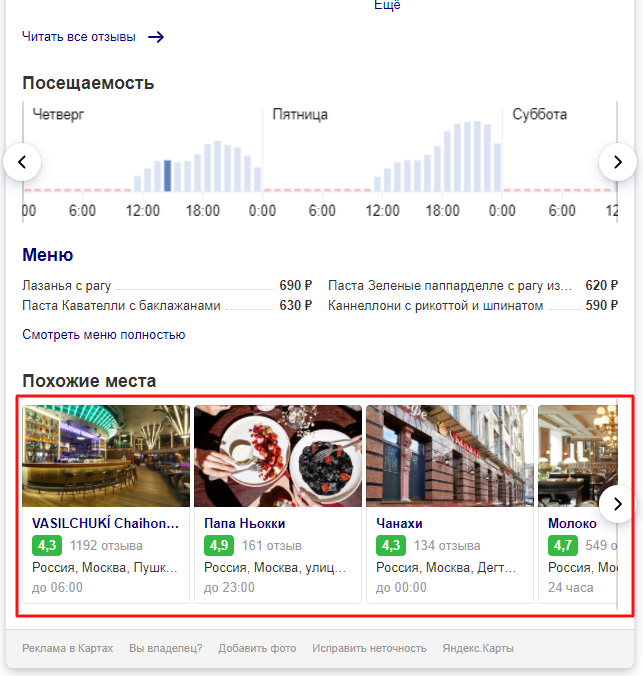Screen dimensions: 643x676
Task: Open VASILCHUKÍ Chaihona photo thumbnail
Action: tap(106, 456)
